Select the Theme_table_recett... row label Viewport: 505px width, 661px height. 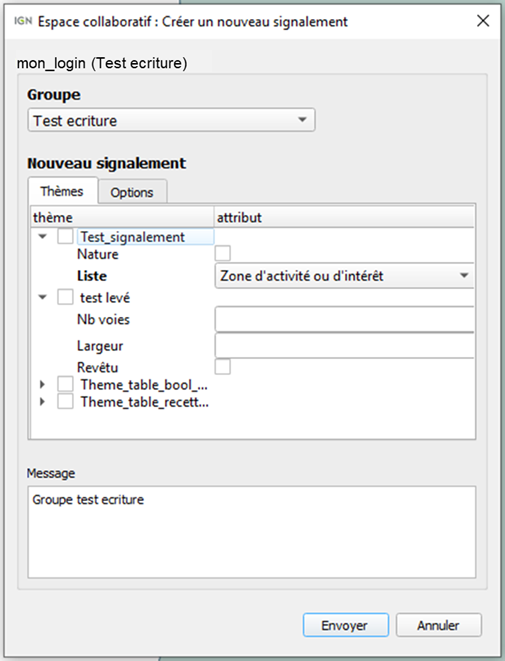(x=145, y=402)
